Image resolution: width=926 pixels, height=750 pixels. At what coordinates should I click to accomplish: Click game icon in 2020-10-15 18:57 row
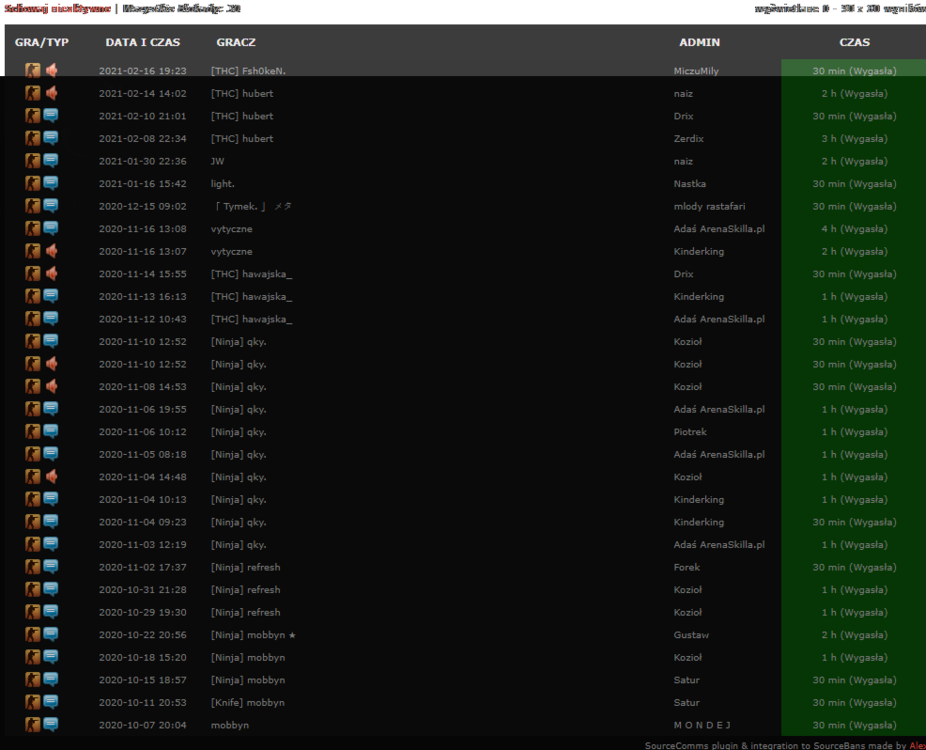pos(32,680)
